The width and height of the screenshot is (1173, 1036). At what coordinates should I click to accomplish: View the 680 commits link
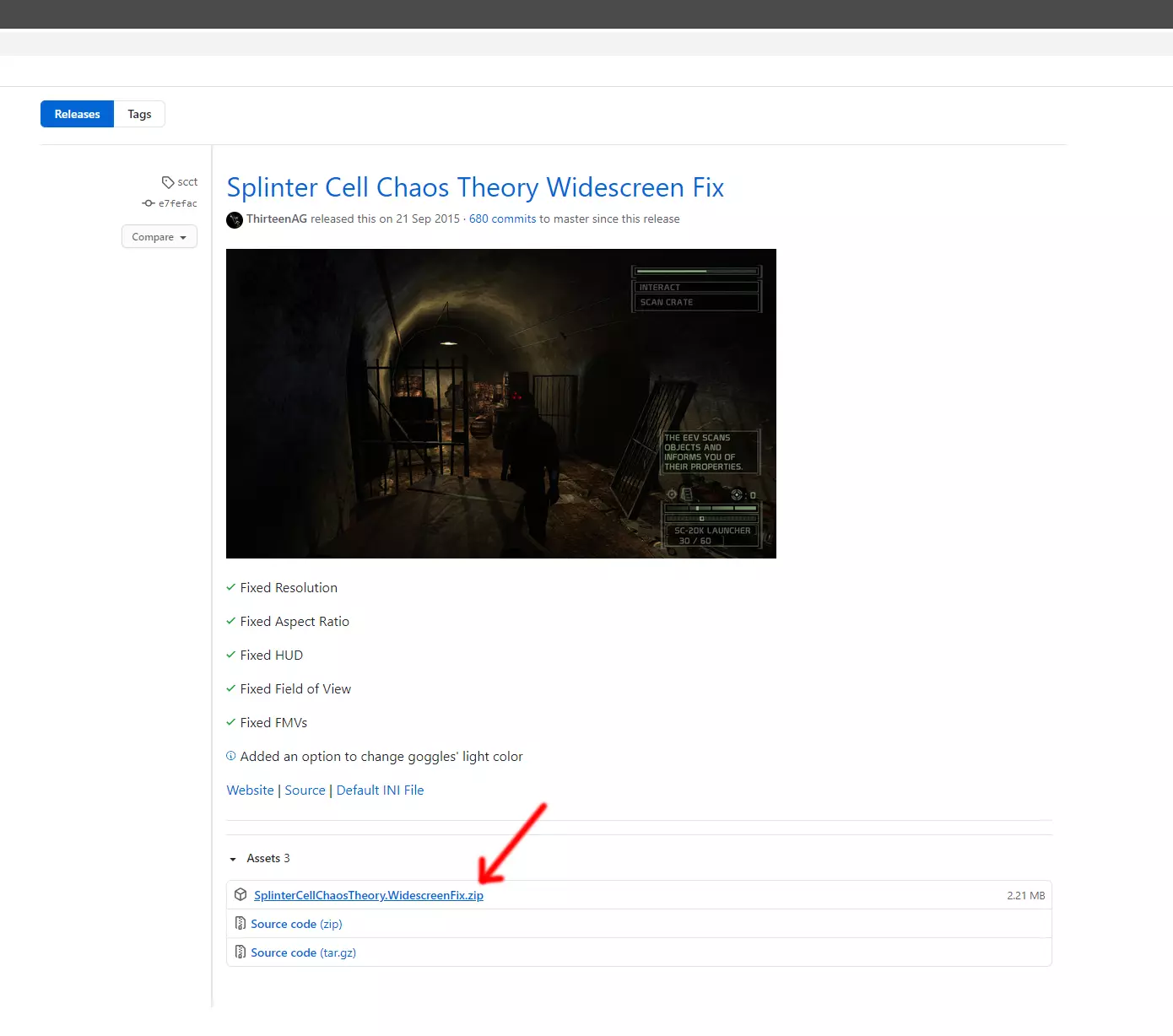tap(502, 219)
